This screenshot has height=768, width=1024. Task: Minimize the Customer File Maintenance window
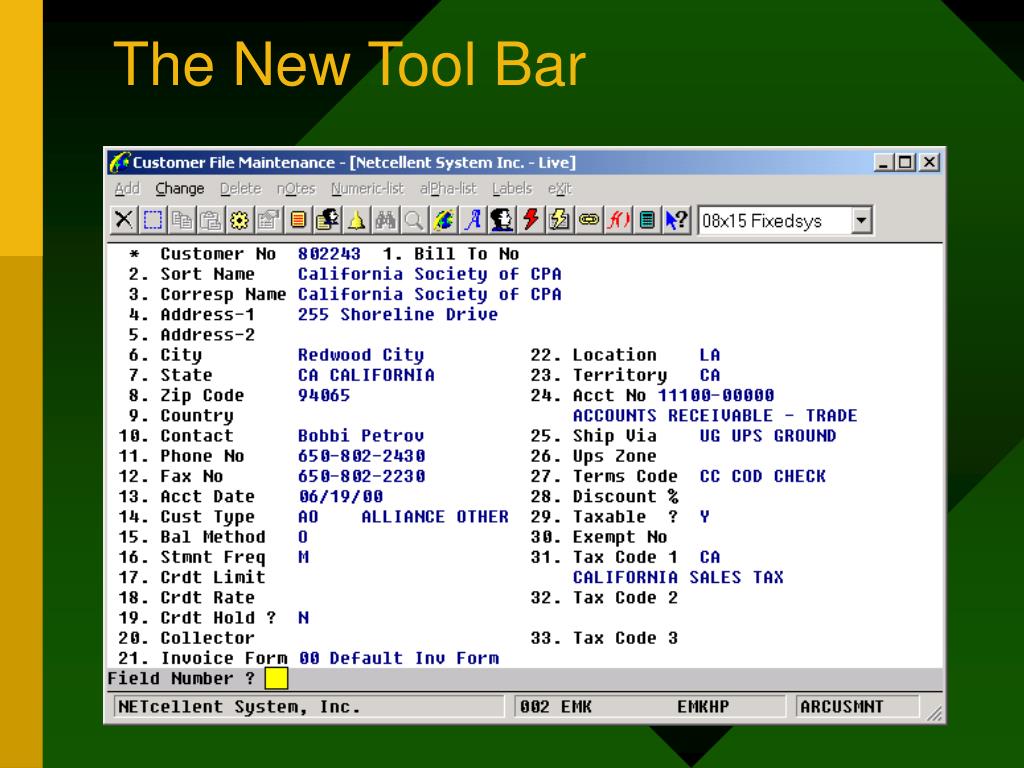pyautogui.click(x=884, y=162)
